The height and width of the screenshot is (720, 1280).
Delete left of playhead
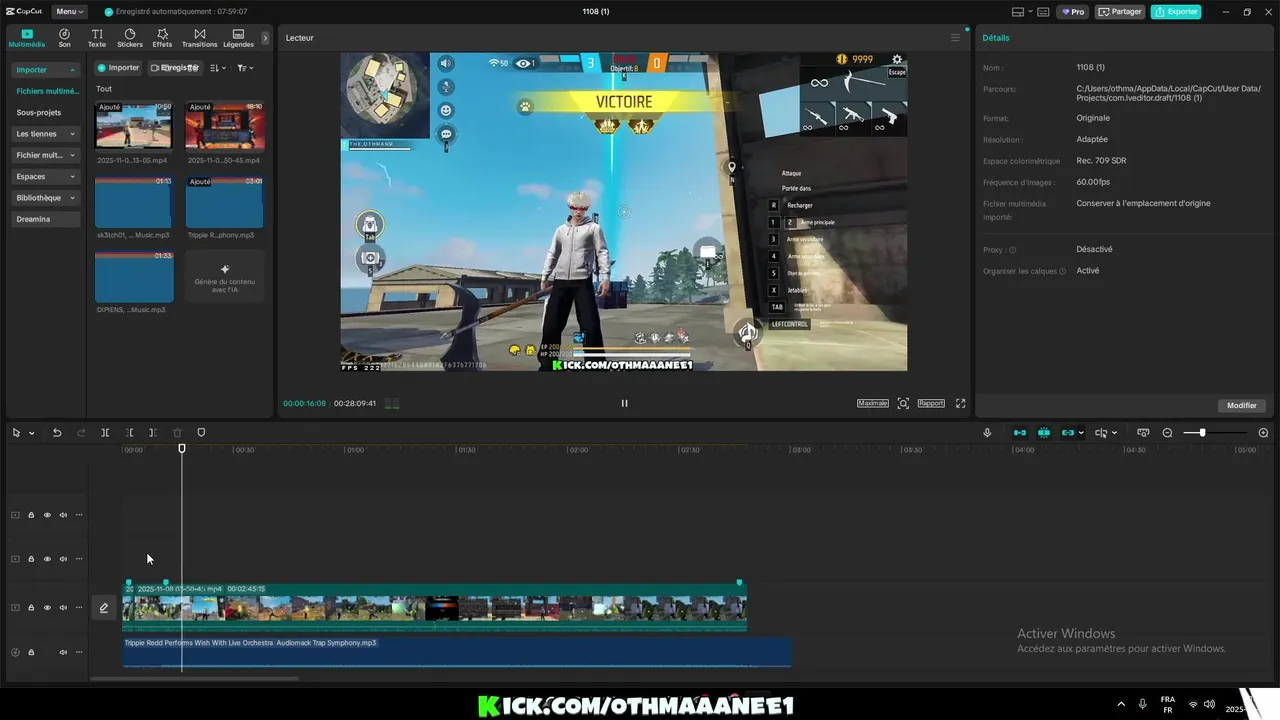click(129, 433)
